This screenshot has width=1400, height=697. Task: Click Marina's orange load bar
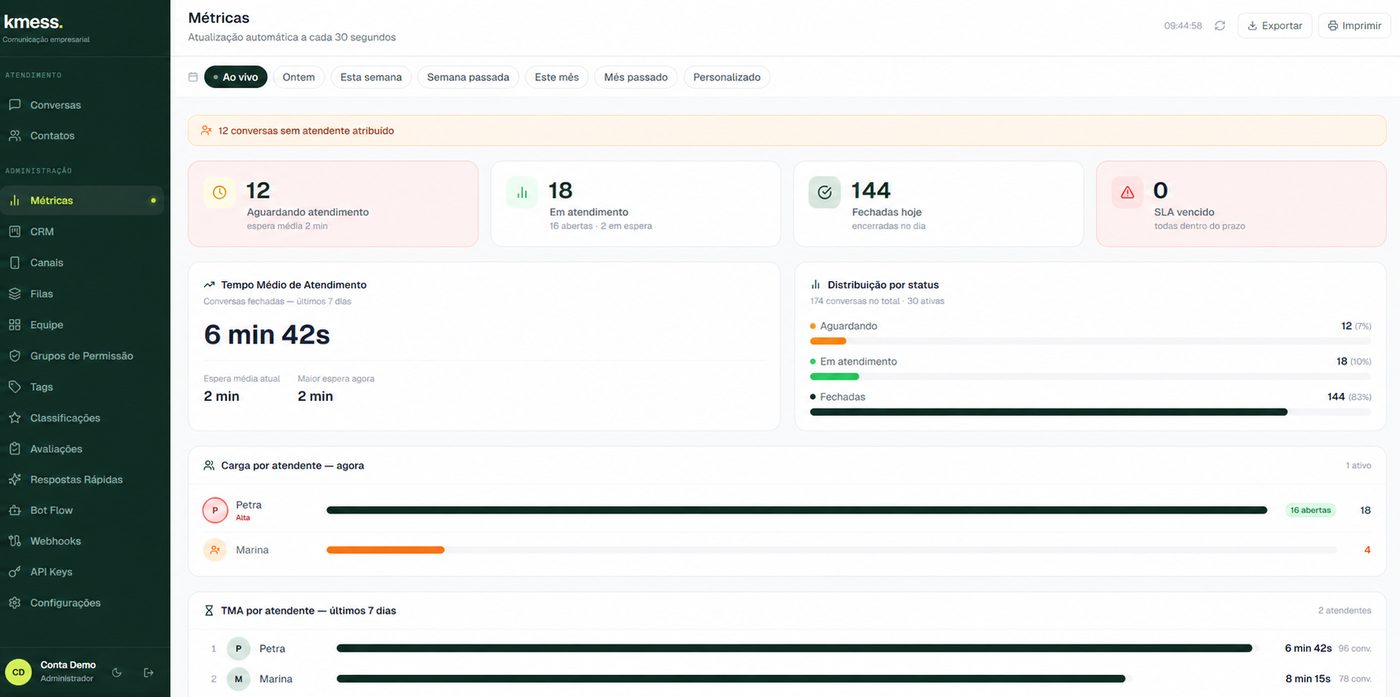pos(385,550)
